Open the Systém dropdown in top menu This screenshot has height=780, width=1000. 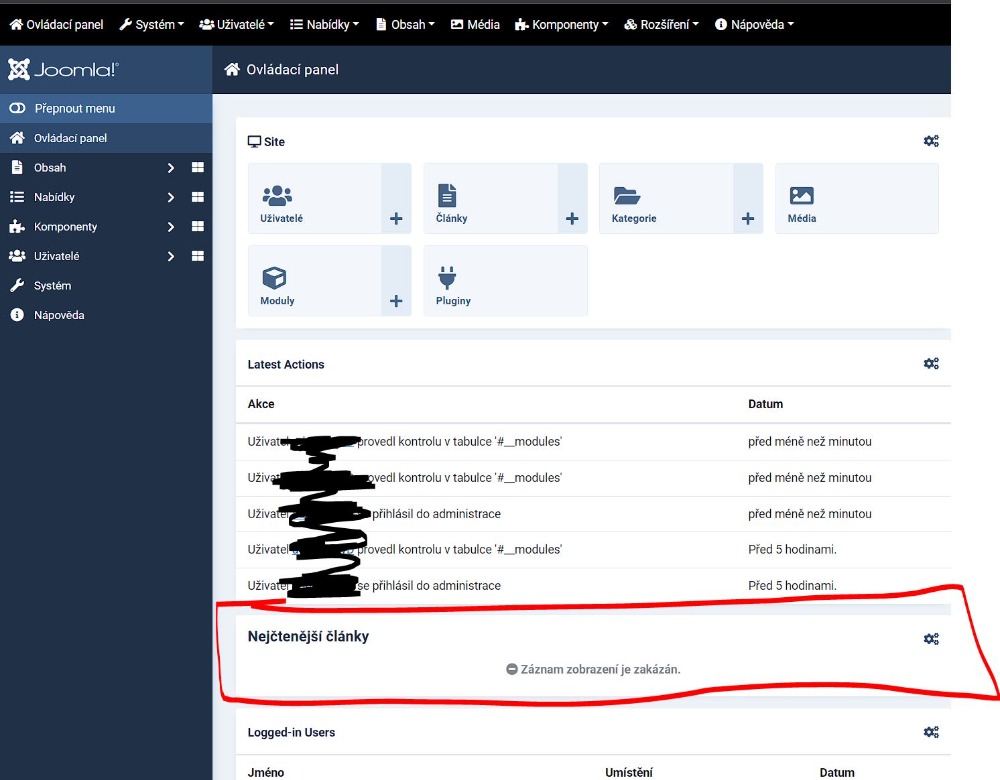(152, 24)
